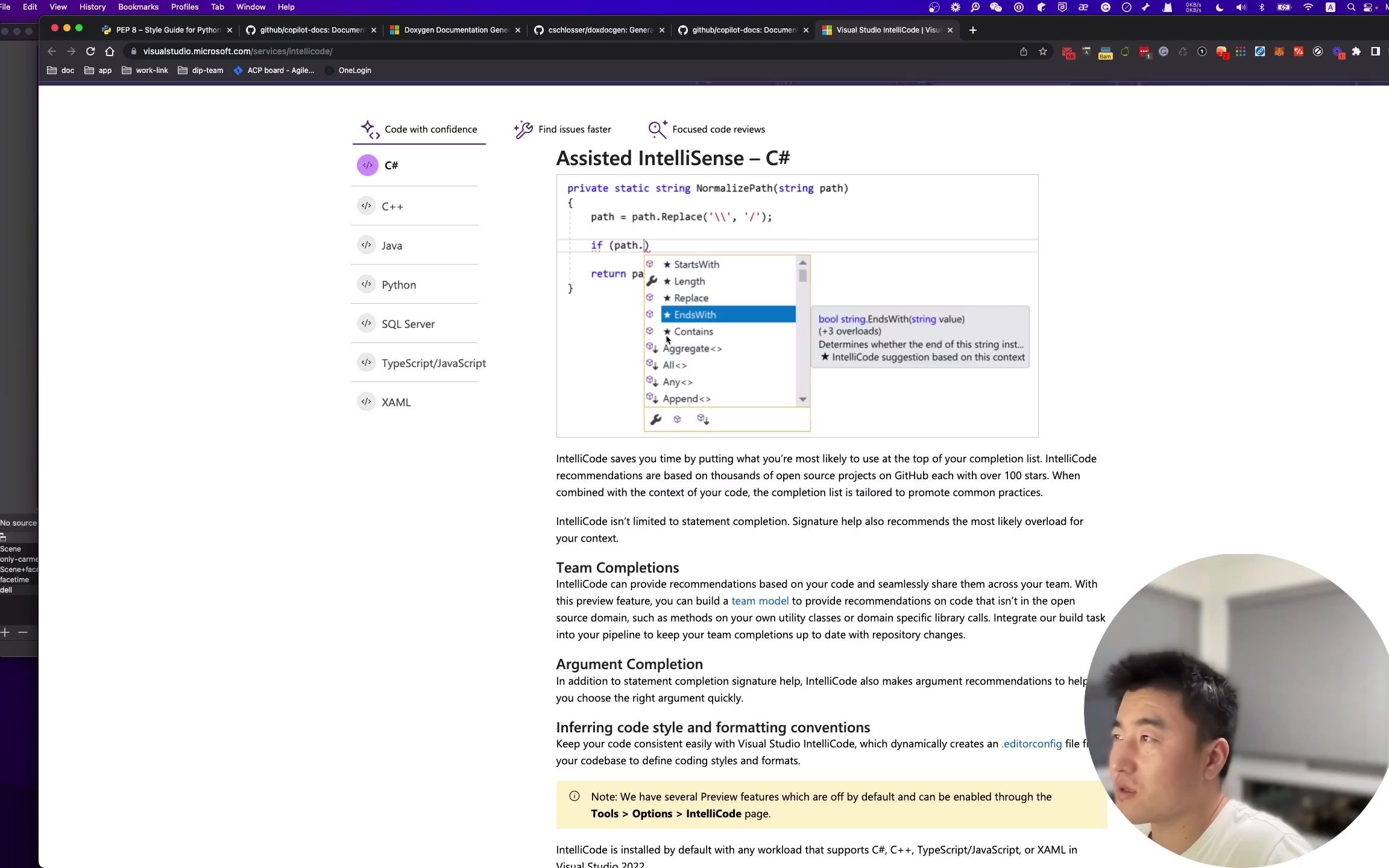The width and height of the screenshot is (1389, 868).
Task: Select the C++ language option
Action: tap(392, 206)
